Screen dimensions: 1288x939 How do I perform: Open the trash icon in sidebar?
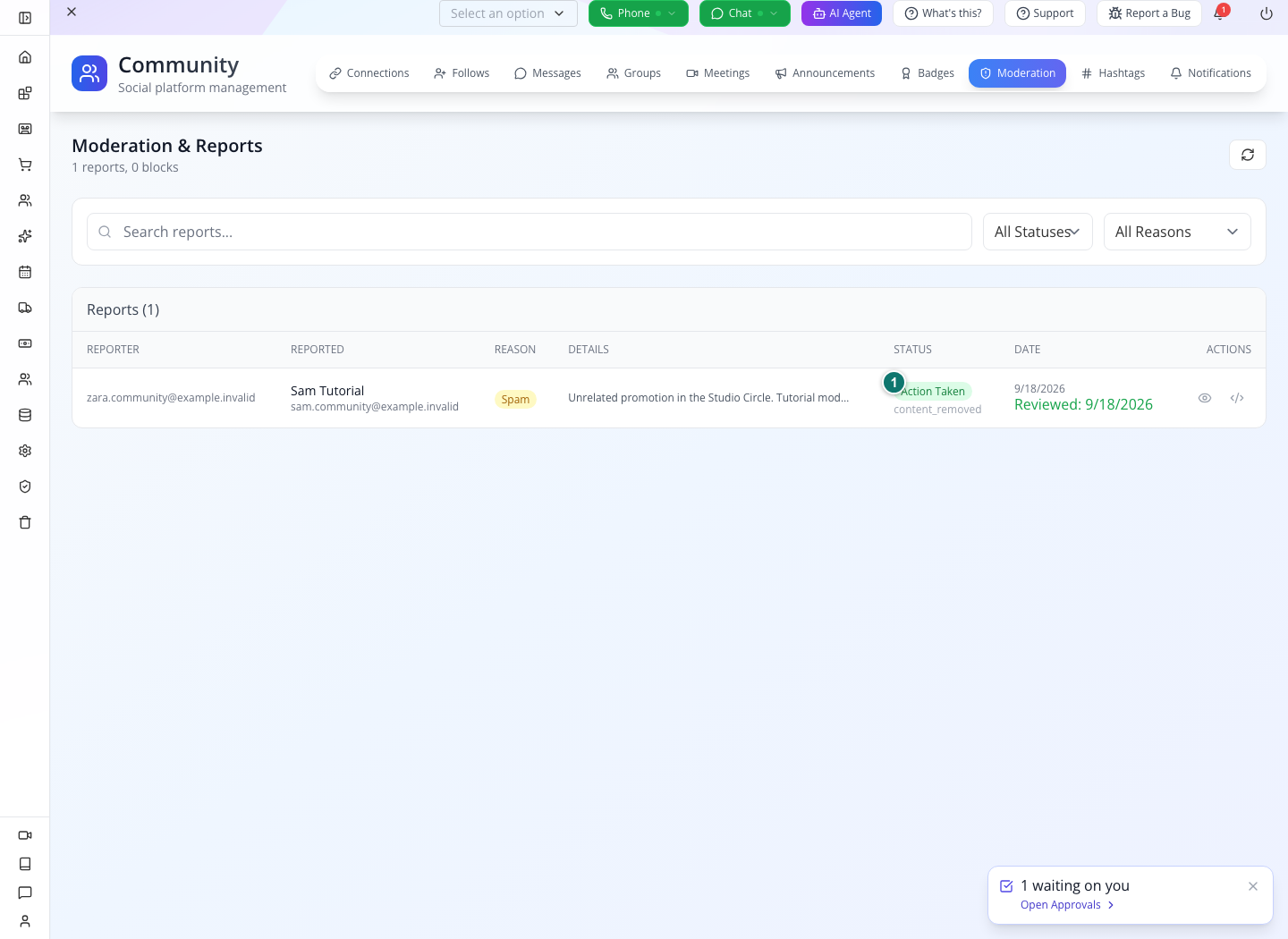point(25,522)
